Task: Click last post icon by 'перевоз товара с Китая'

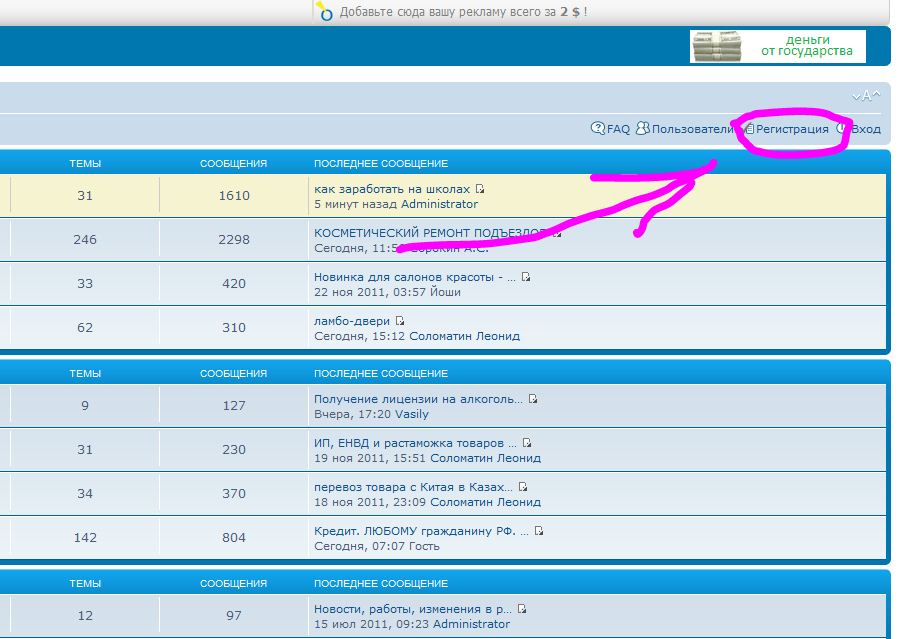Action: tap(523, 487)
